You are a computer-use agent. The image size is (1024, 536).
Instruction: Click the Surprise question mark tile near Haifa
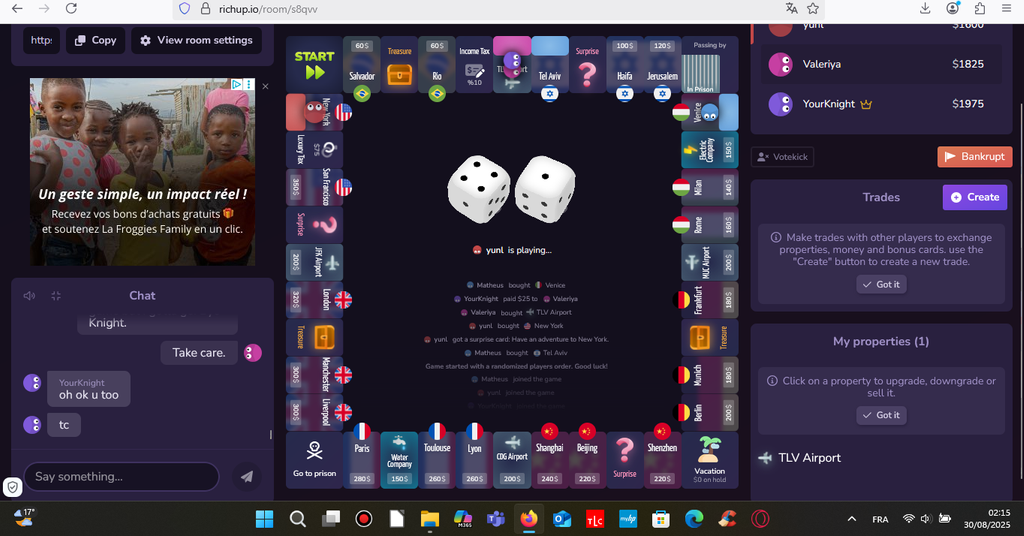(x=587, y=65)
